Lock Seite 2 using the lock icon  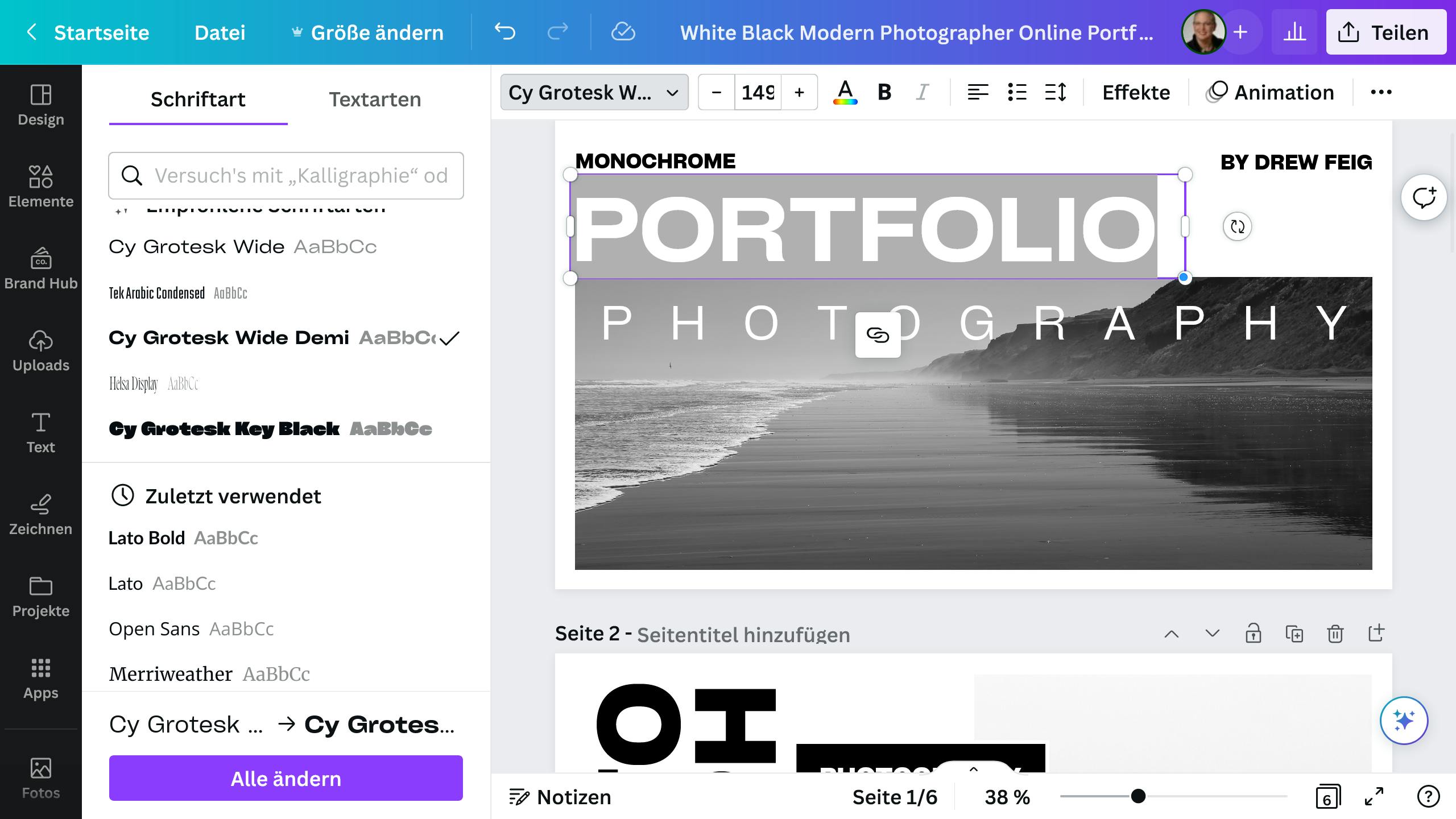click(1254, 633)
